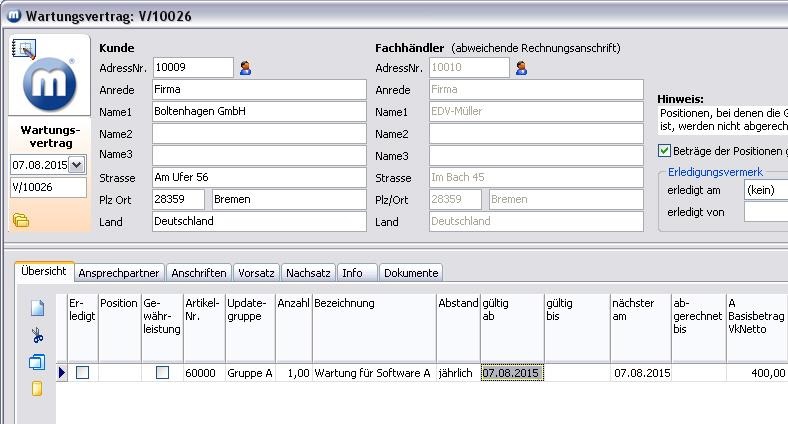Click the copy position icon

tap(38, 362)
